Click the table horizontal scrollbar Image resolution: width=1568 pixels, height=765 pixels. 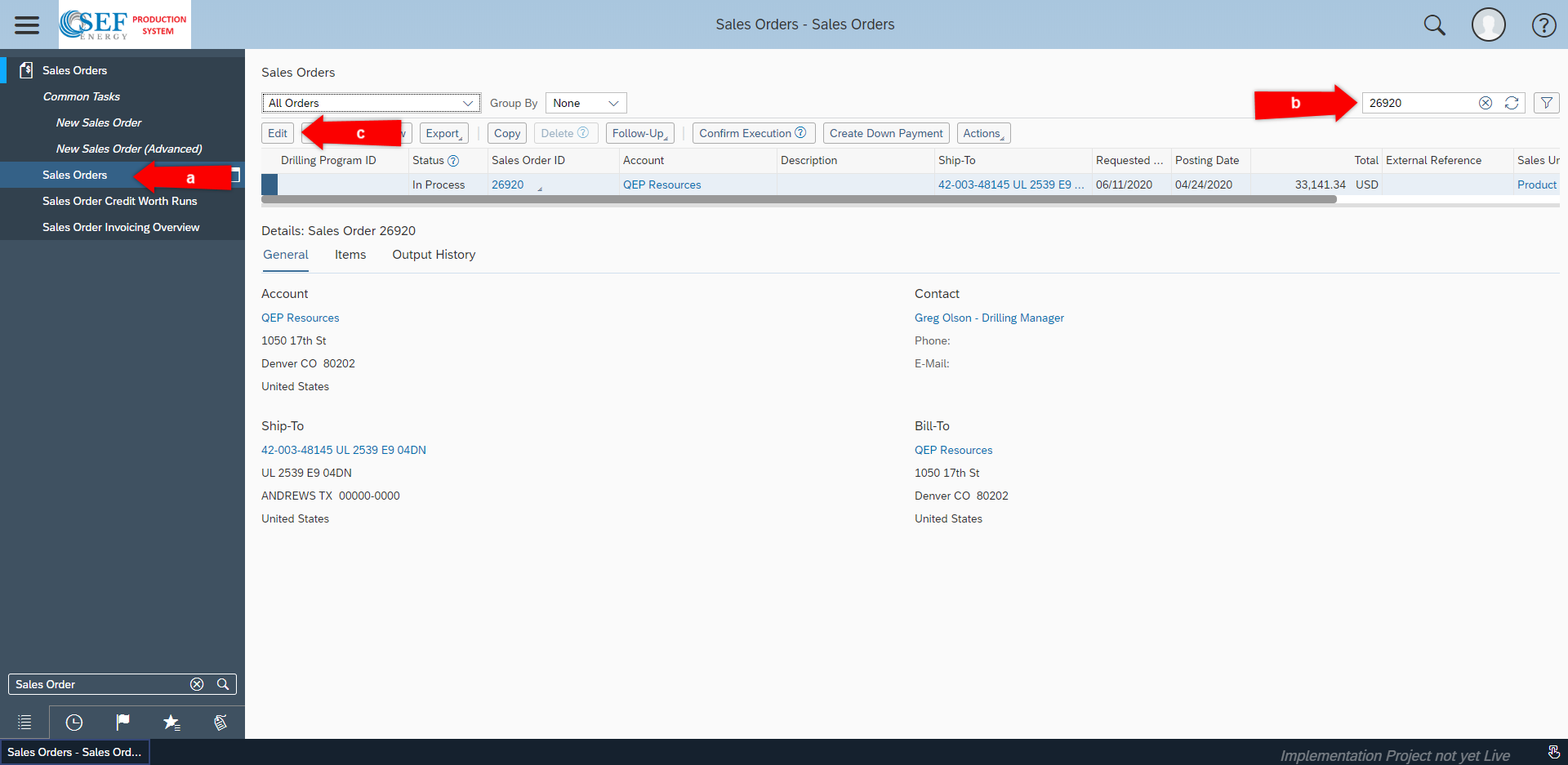click(799, 199)
